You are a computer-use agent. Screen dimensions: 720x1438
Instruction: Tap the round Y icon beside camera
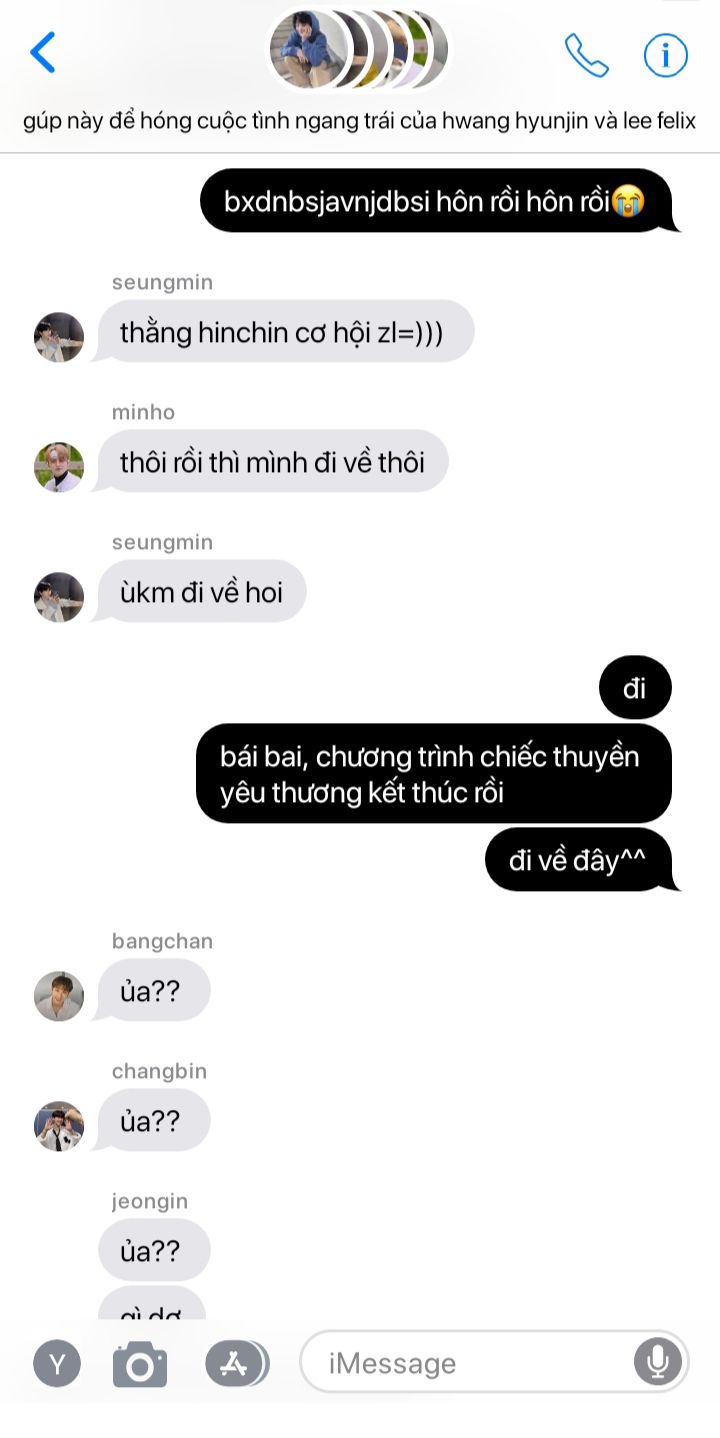pos(58,1363)
